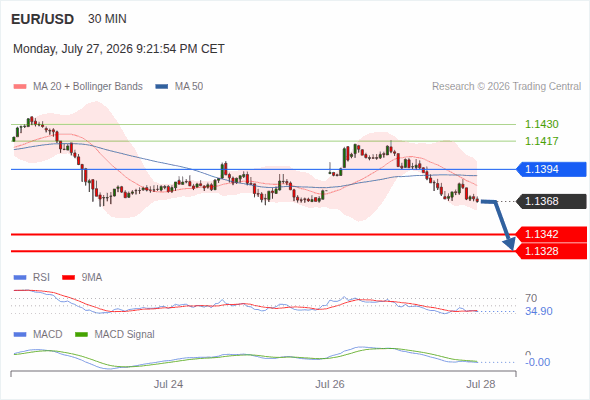590x400 pixels.
Task: Click the 9MA red legend swatch
Action: (x=68, y=278)
